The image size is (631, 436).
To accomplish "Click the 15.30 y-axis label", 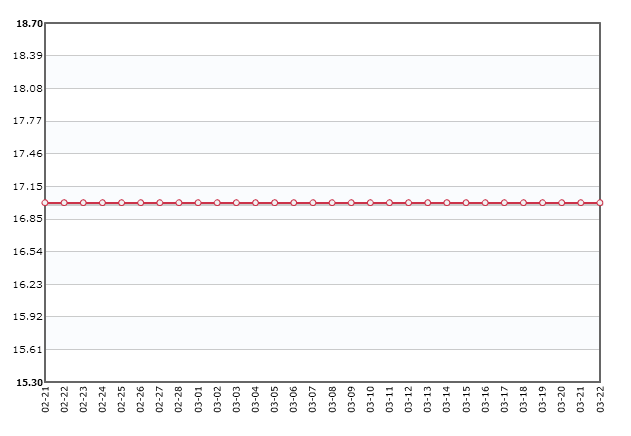I will (x=29, y=382).
